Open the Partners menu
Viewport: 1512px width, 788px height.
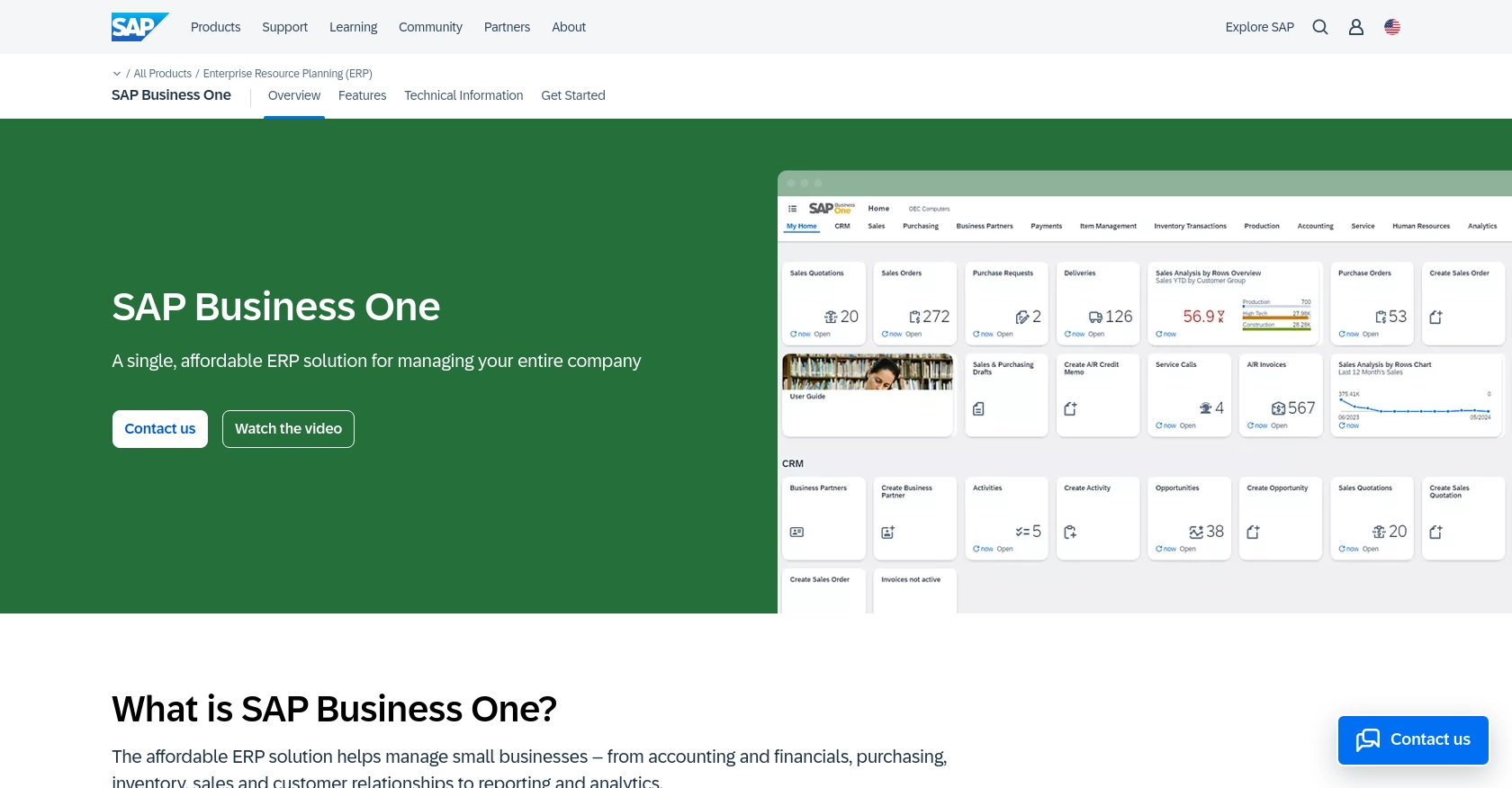(x=507, y=27)
